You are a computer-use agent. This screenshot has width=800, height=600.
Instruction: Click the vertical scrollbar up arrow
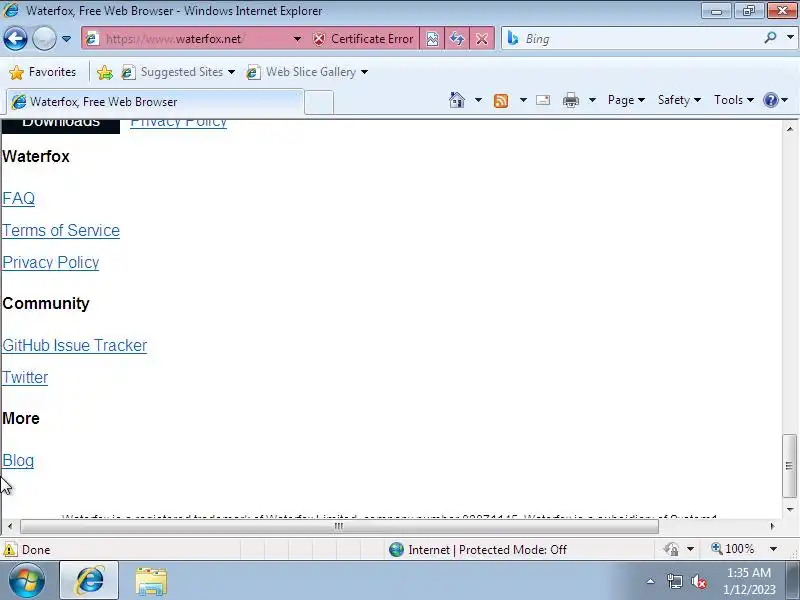click(789, 129)
